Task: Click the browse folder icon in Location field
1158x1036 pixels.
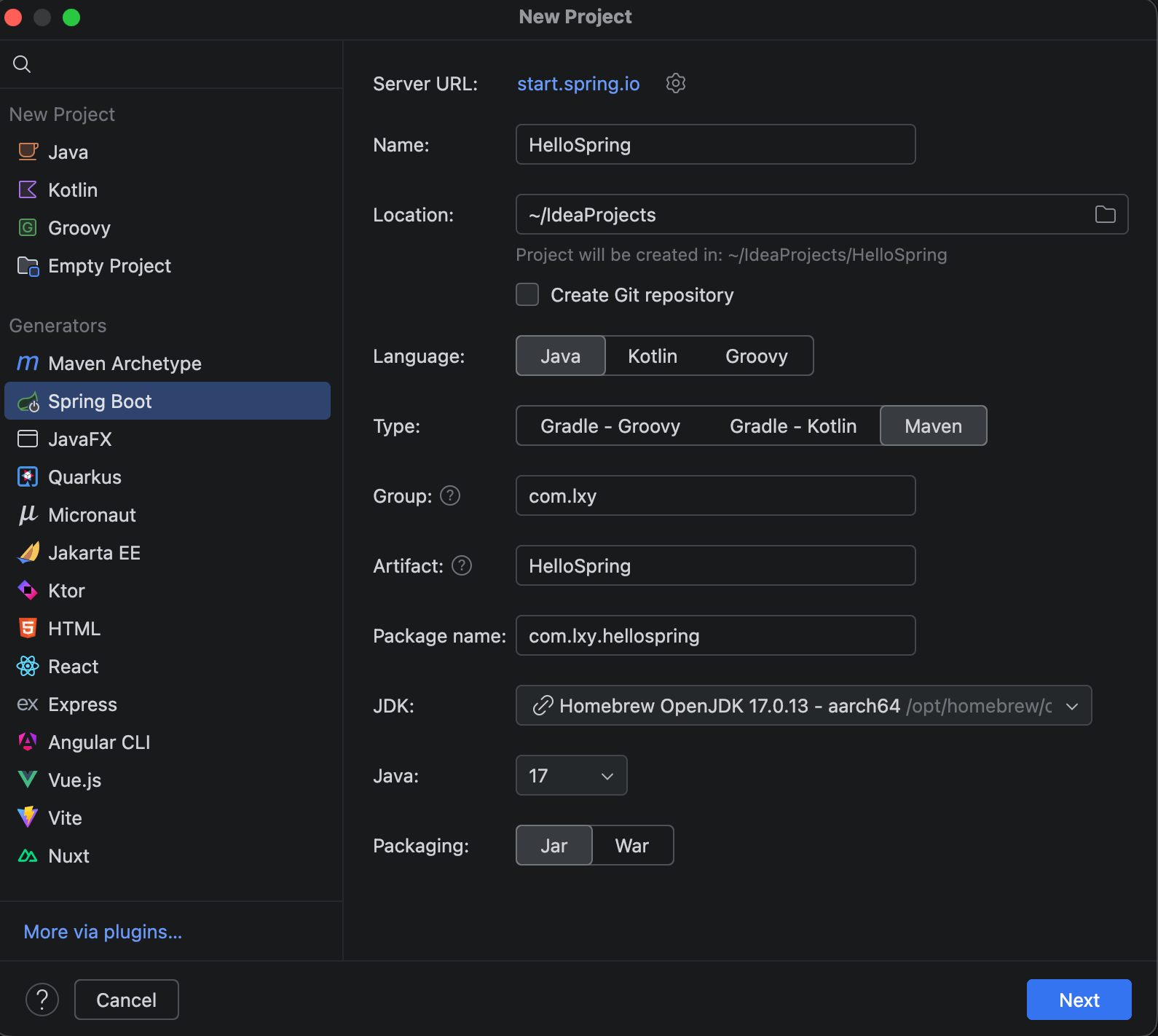Action: [1105, 214]
